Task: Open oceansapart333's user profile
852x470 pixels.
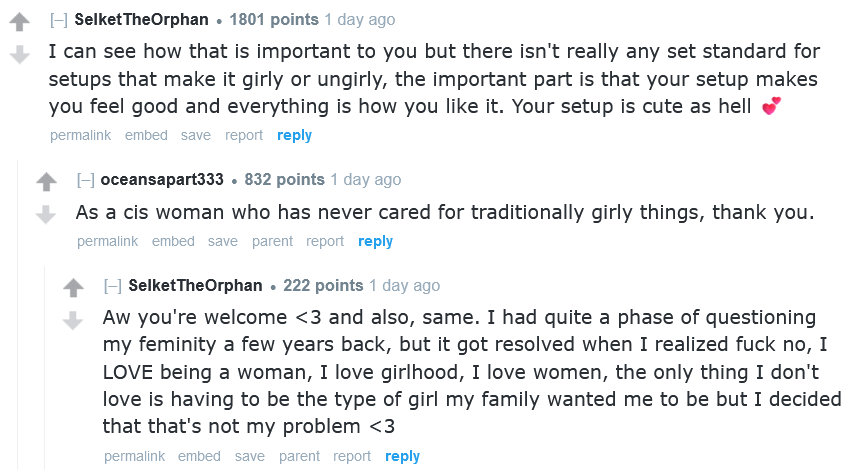Action: (162, 180)
